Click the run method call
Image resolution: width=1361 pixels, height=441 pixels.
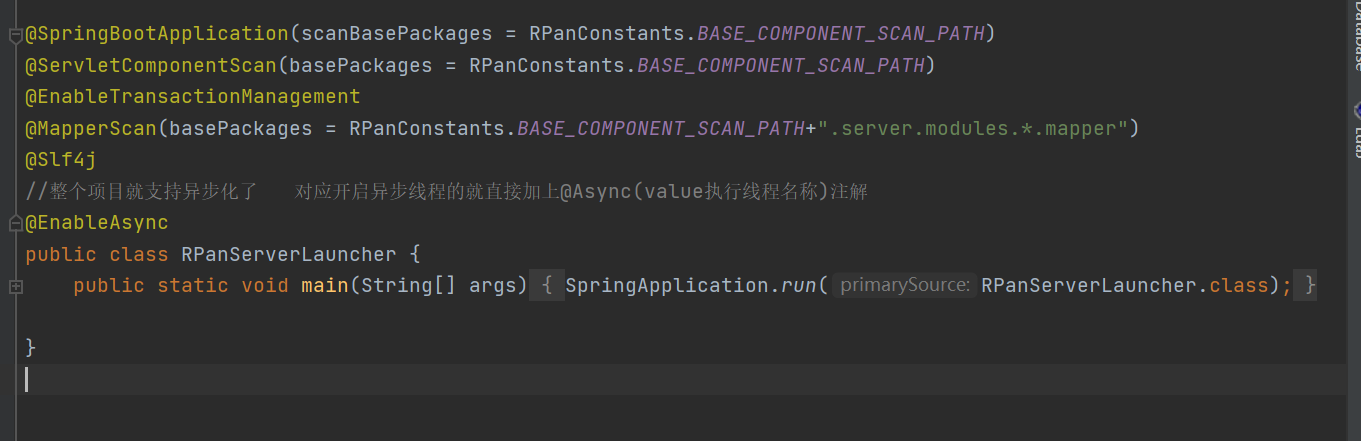pos(798,286)
